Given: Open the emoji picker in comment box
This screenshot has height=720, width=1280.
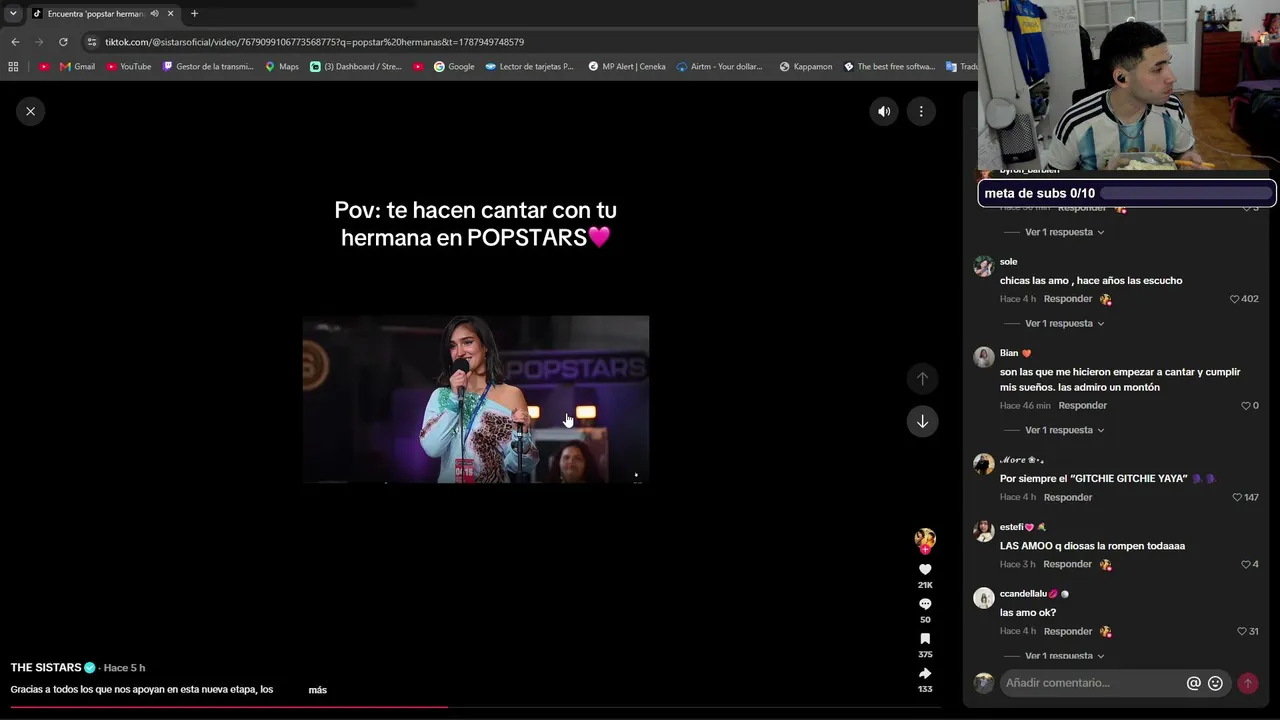Looking at the screenshot, I should (x=1215, y=683).
